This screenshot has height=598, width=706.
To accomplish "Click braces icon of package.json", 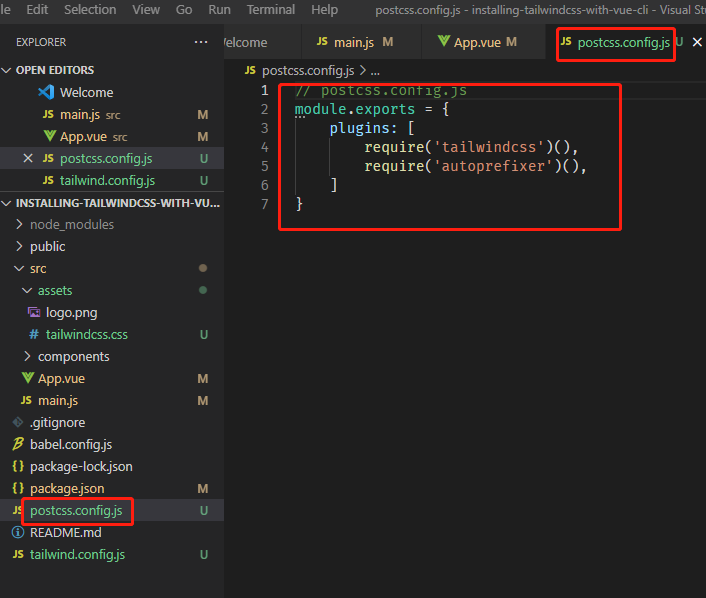I will pos(18,488).
